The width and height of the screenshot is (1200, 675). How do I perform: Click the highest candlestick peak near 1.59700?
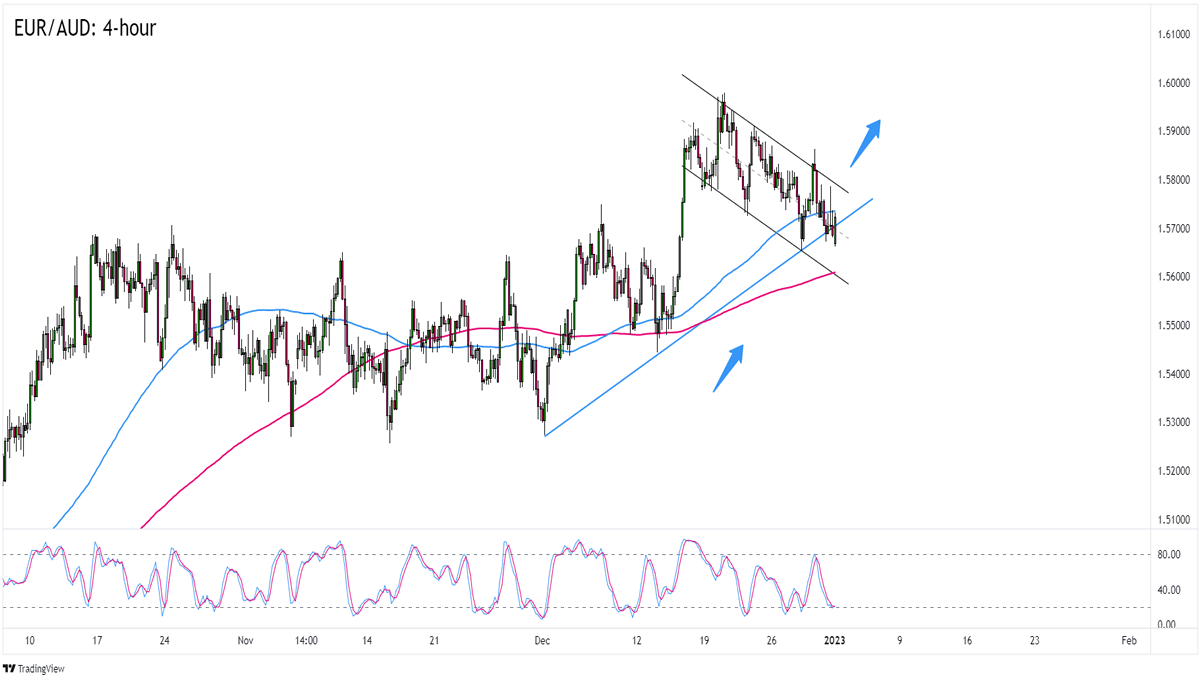pyautogui.click(x=722, y=97)
